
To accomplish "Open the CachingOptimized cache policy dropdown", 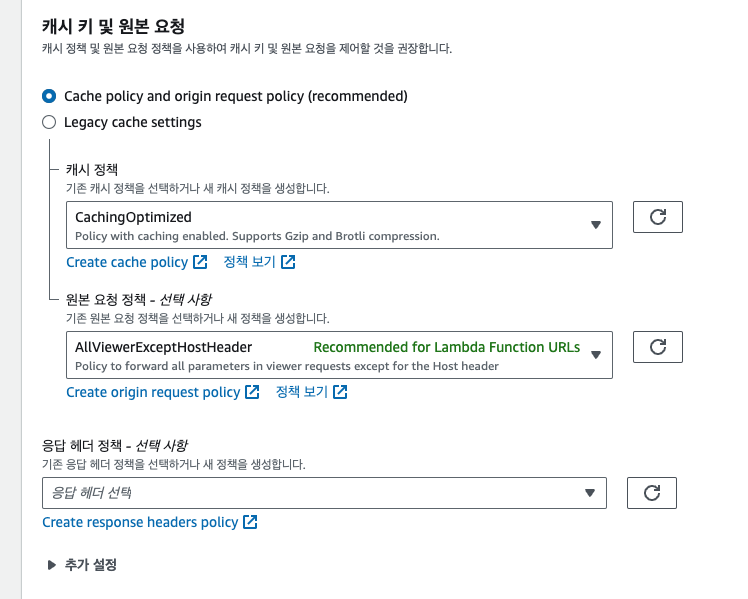I will (x=339, y=225).
